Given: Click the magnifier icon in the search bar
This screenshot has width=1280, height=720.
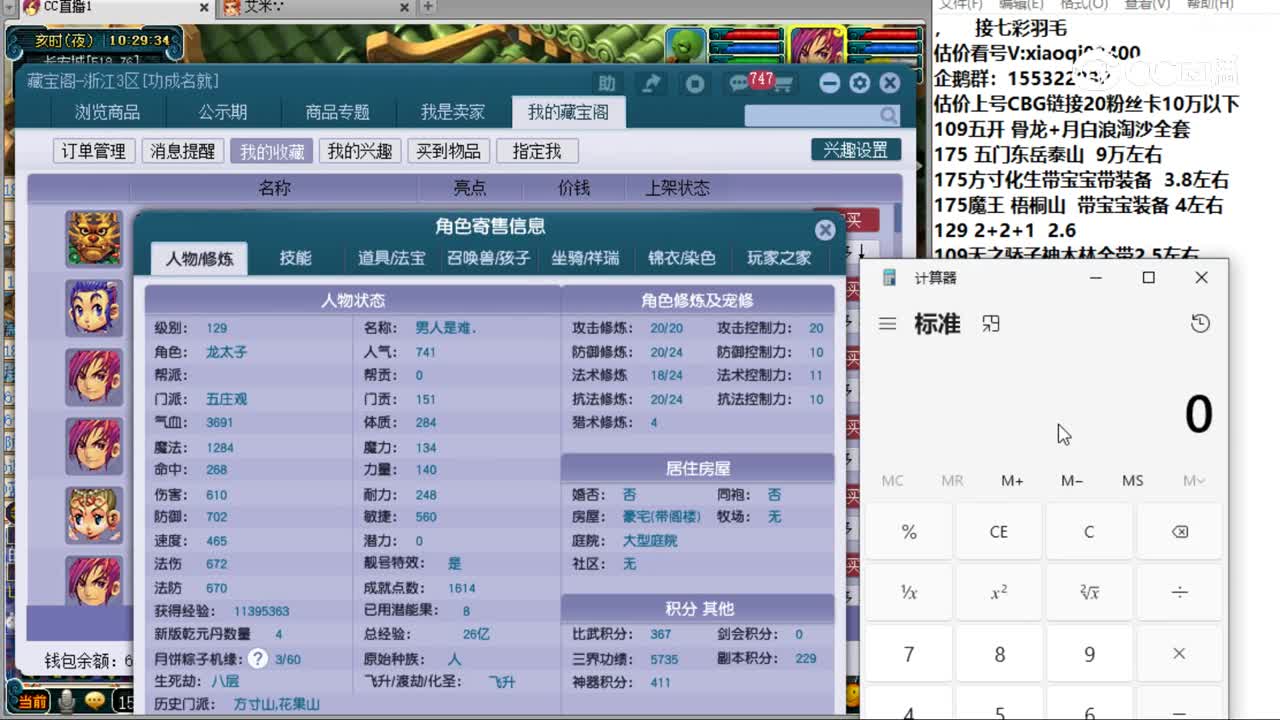Looking at the screenshot, I should [888, 115].
